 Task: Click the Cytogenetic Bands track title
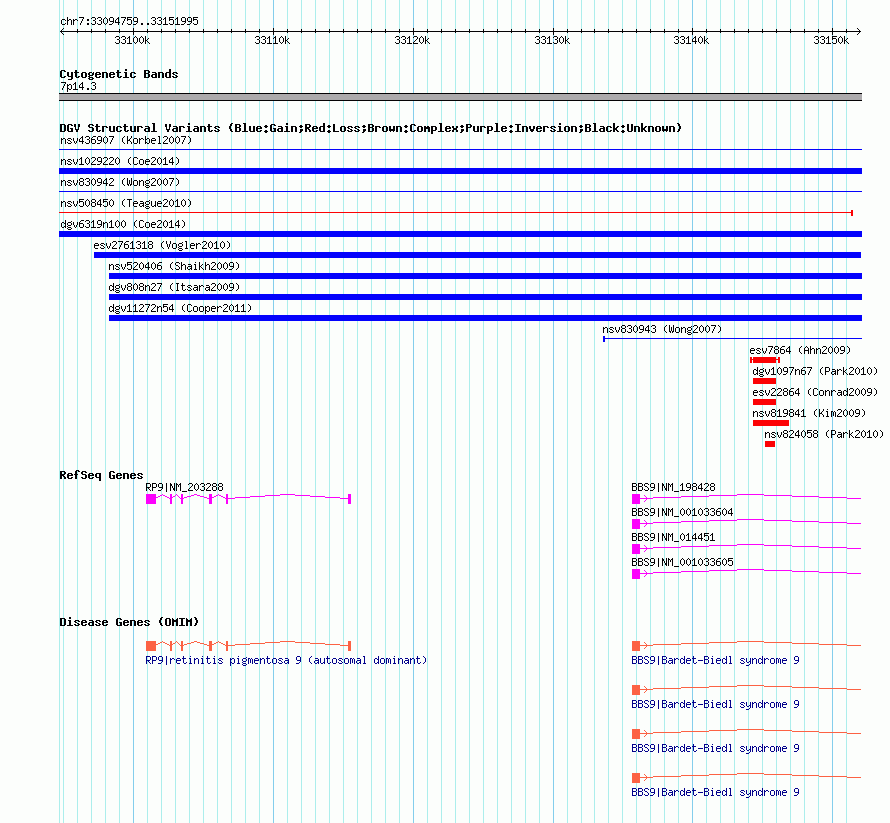tap(119, 74)
